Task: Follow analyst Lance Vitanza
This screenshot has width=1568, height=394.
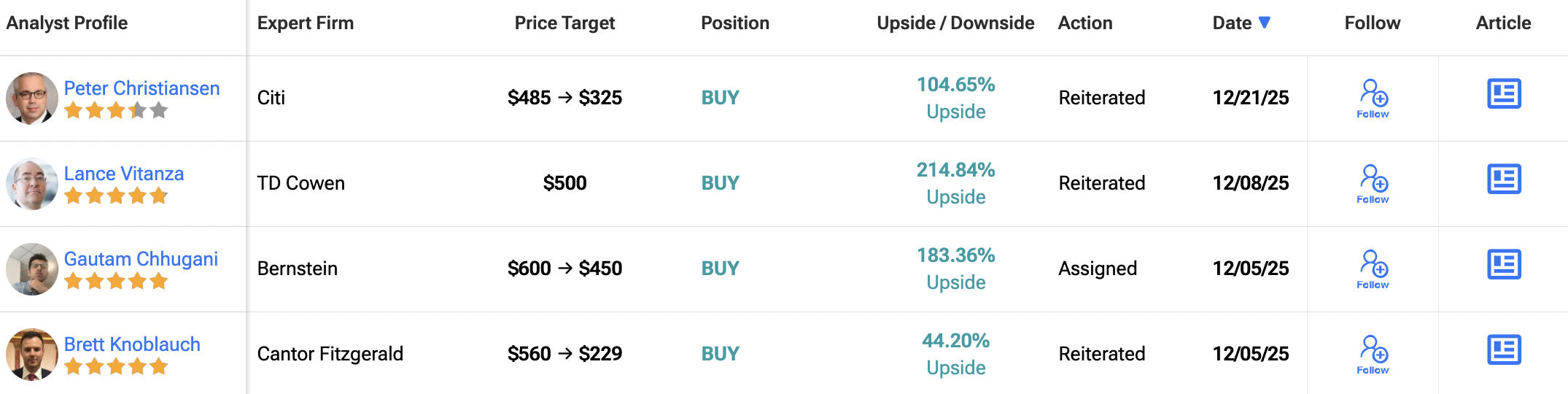Action: 1373,183
